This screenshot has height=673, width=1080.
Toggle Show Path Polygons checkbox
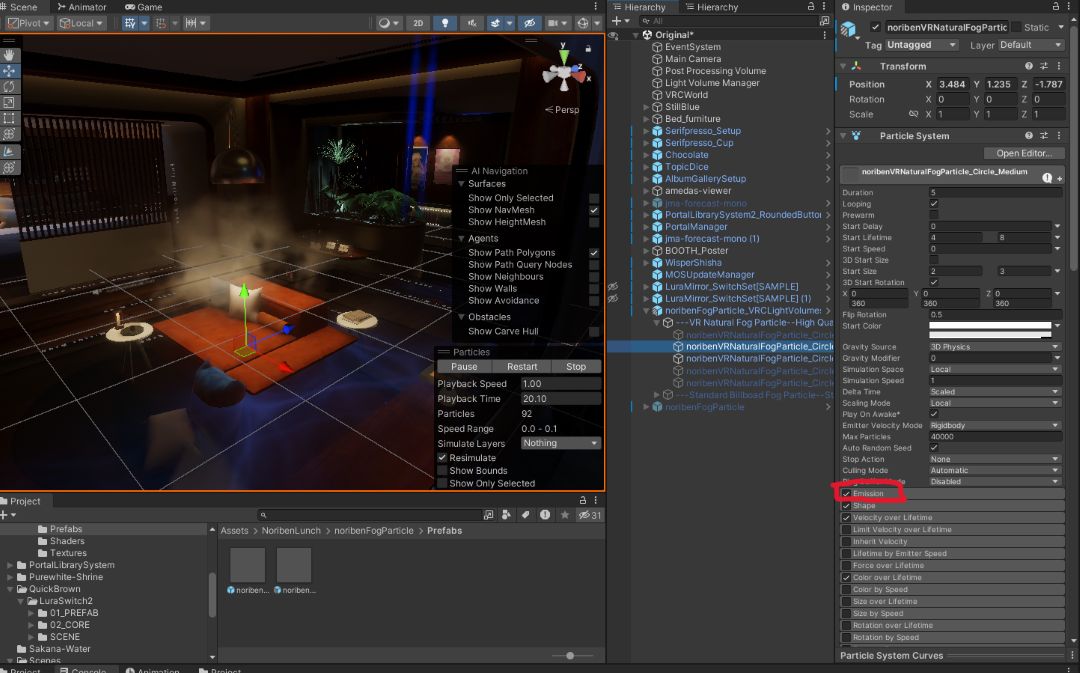[x=594, y=253]
